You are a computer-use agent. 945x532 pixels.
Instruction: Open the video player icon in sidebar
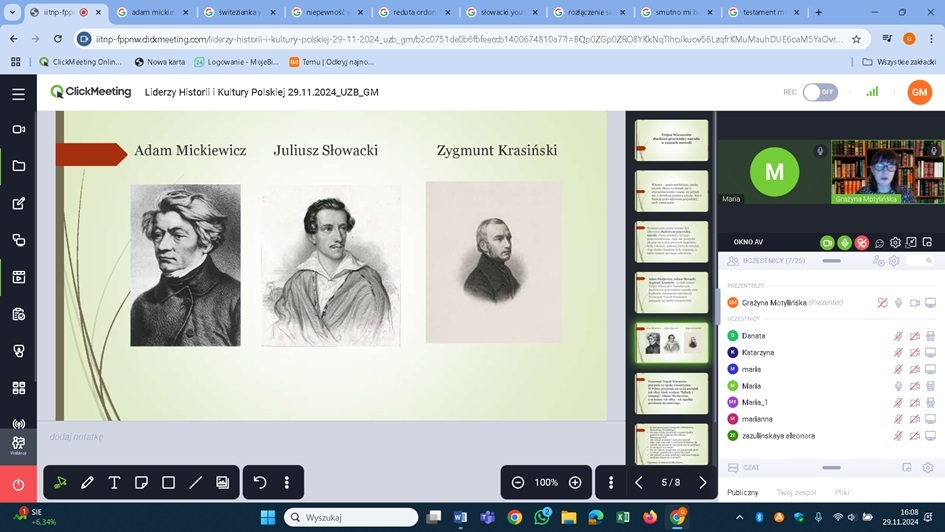tap(18, 277)
